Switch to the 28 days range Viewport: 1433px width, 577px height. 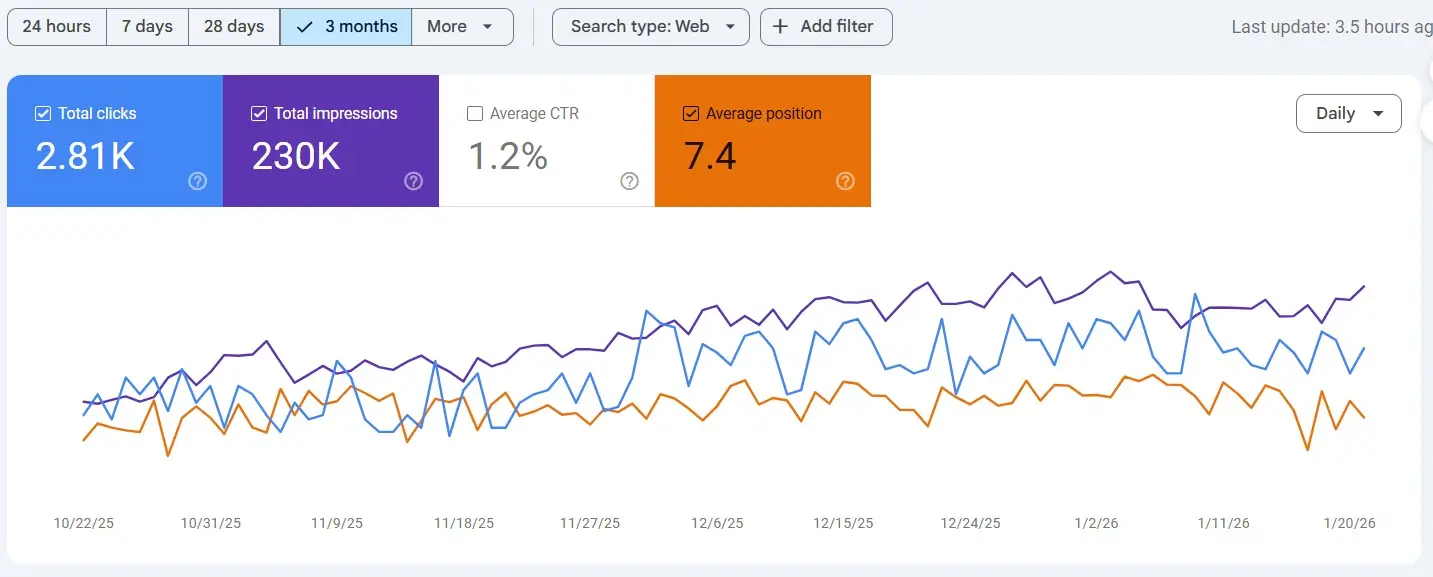[x=234, y=27]
